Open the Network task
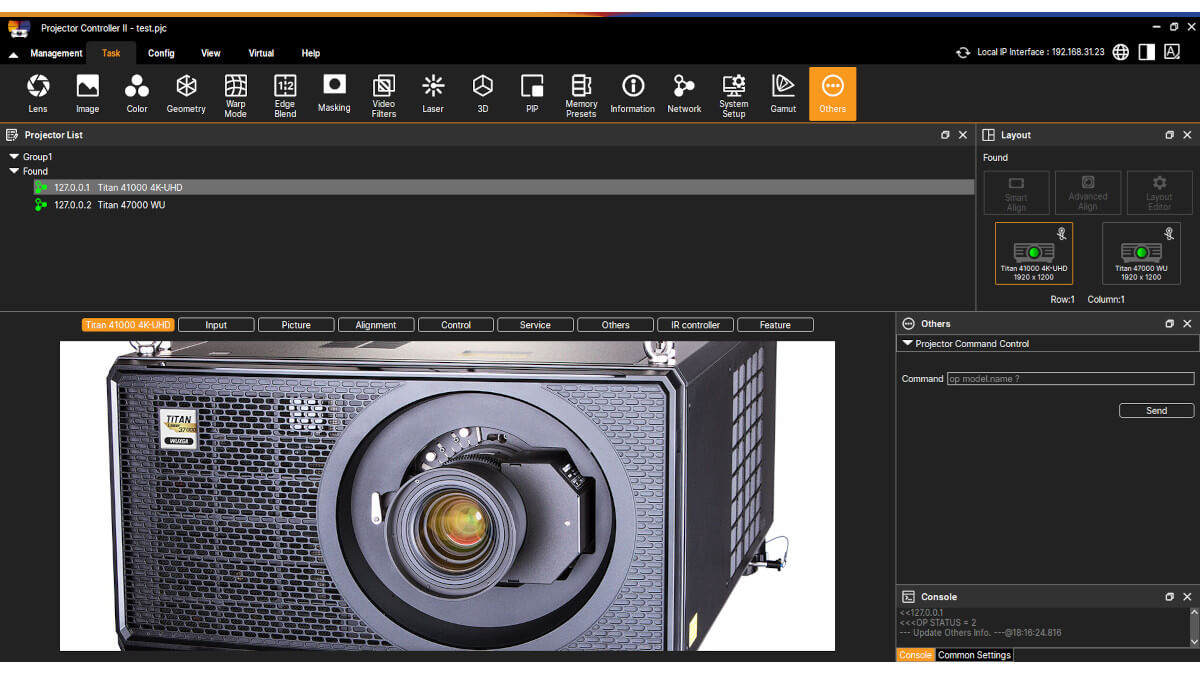 (684, 94)
